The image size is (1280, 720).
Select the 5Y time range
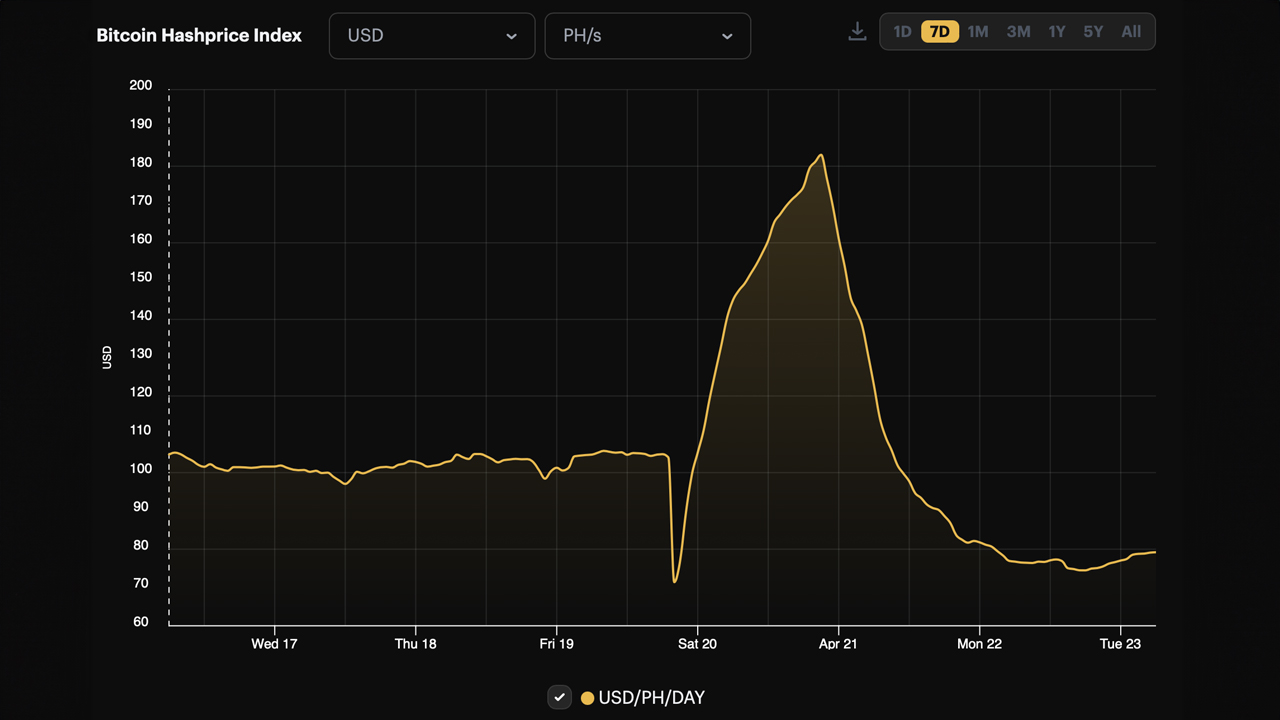pyautogui.click(x=1092, y=31)
